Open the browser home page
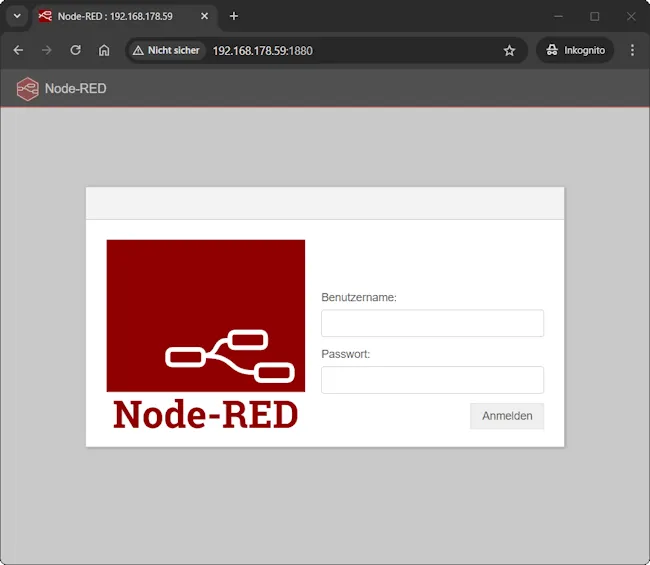Image resolution: width=650 pixels, height=565 pixels. point(104,50)
